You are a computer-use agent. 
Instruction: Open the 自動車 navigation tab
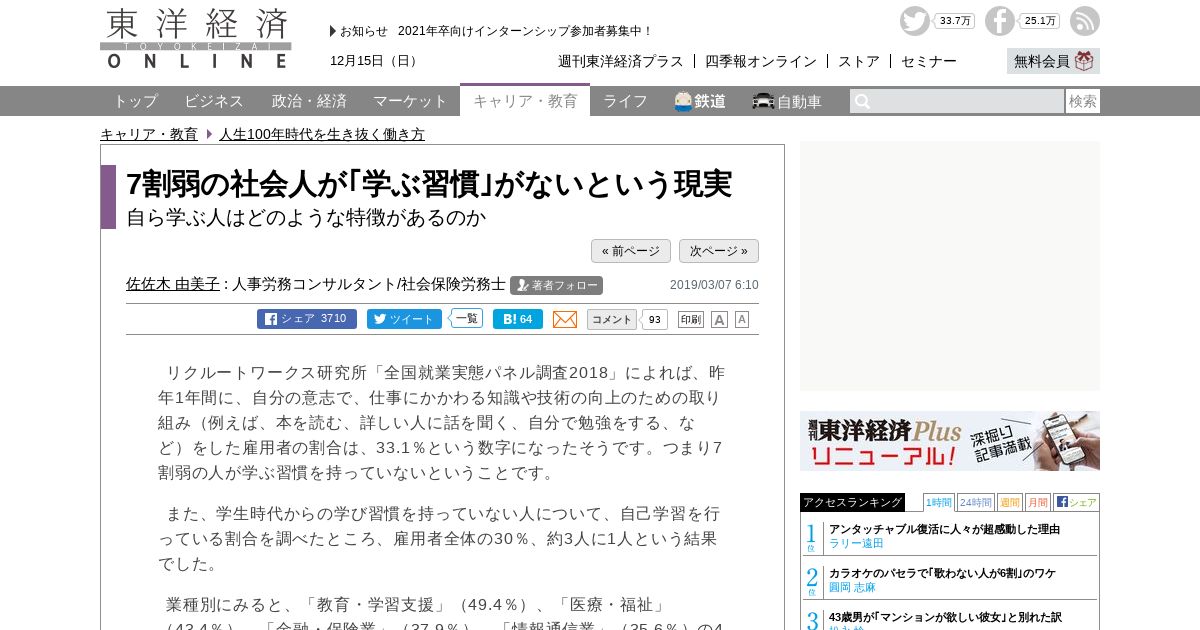(787, 101)
